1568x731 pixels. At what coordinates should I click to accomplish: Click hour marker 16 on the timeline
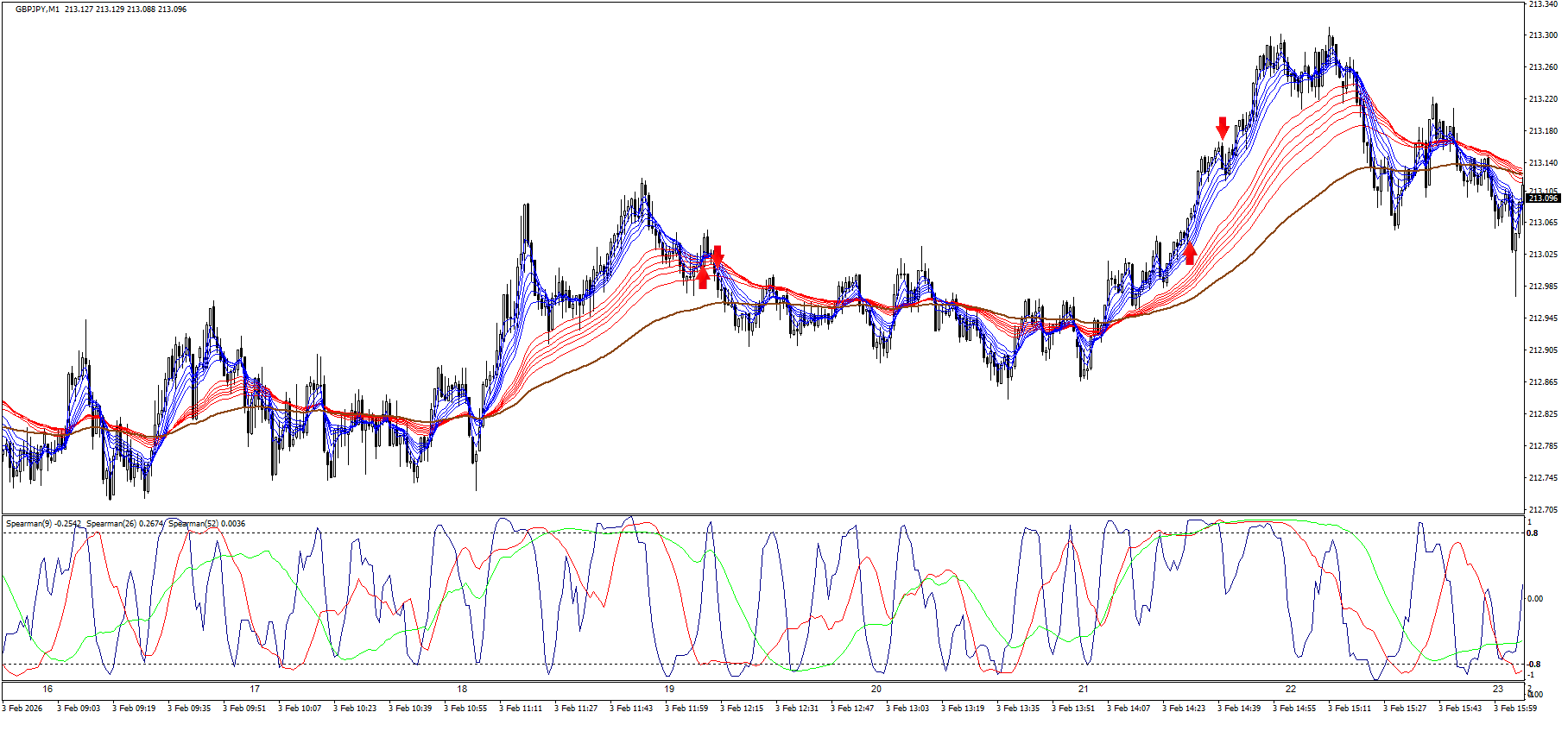tap(47, 689)
